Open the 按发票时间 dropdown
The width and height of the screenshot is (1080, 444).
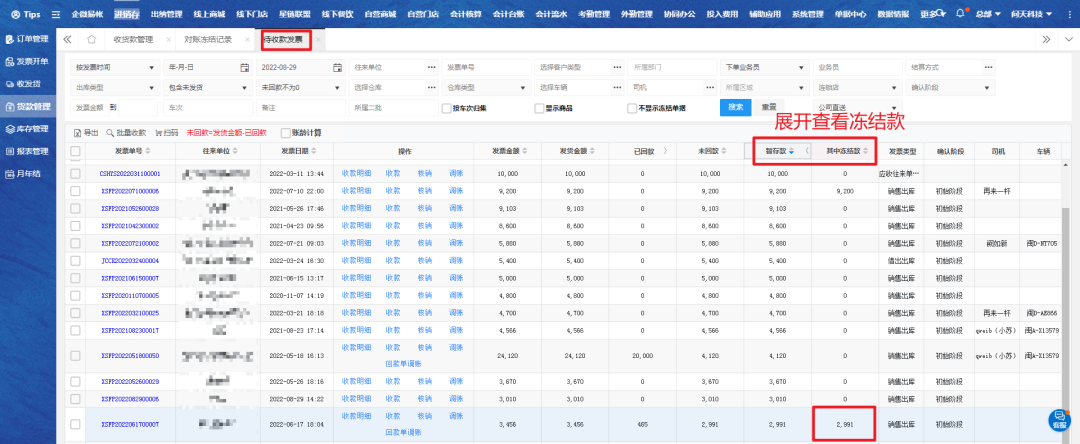click(x=114, y=67)
